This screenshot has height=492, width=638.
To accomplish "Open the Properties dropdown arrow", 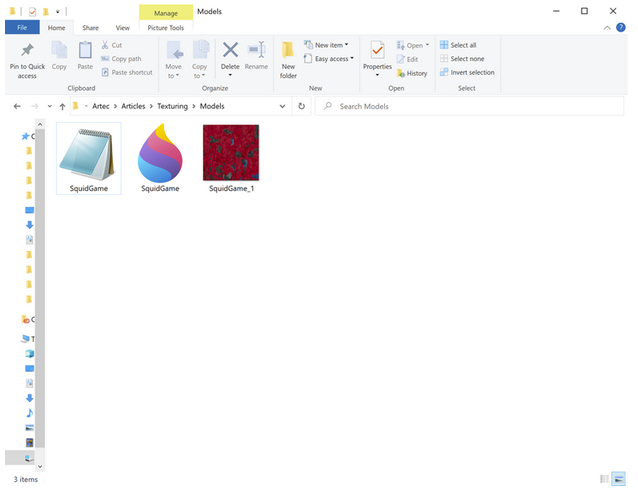I will point(377,75).
